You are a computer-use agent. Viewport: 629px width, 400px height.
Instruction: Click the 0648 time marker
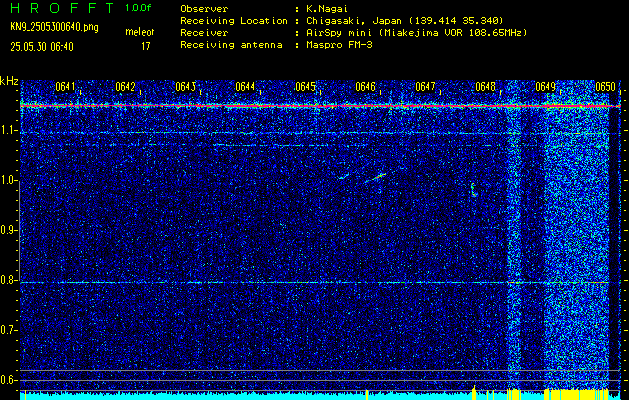click(485, 87)
